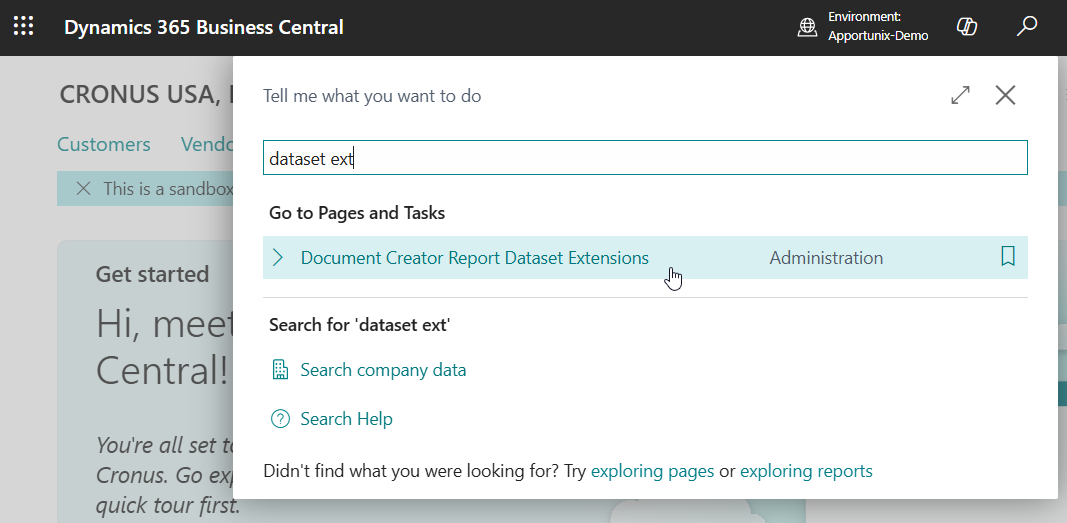Select the Search company data link
The height and width of the screenshot is (523, 1067).
point(383,370)
